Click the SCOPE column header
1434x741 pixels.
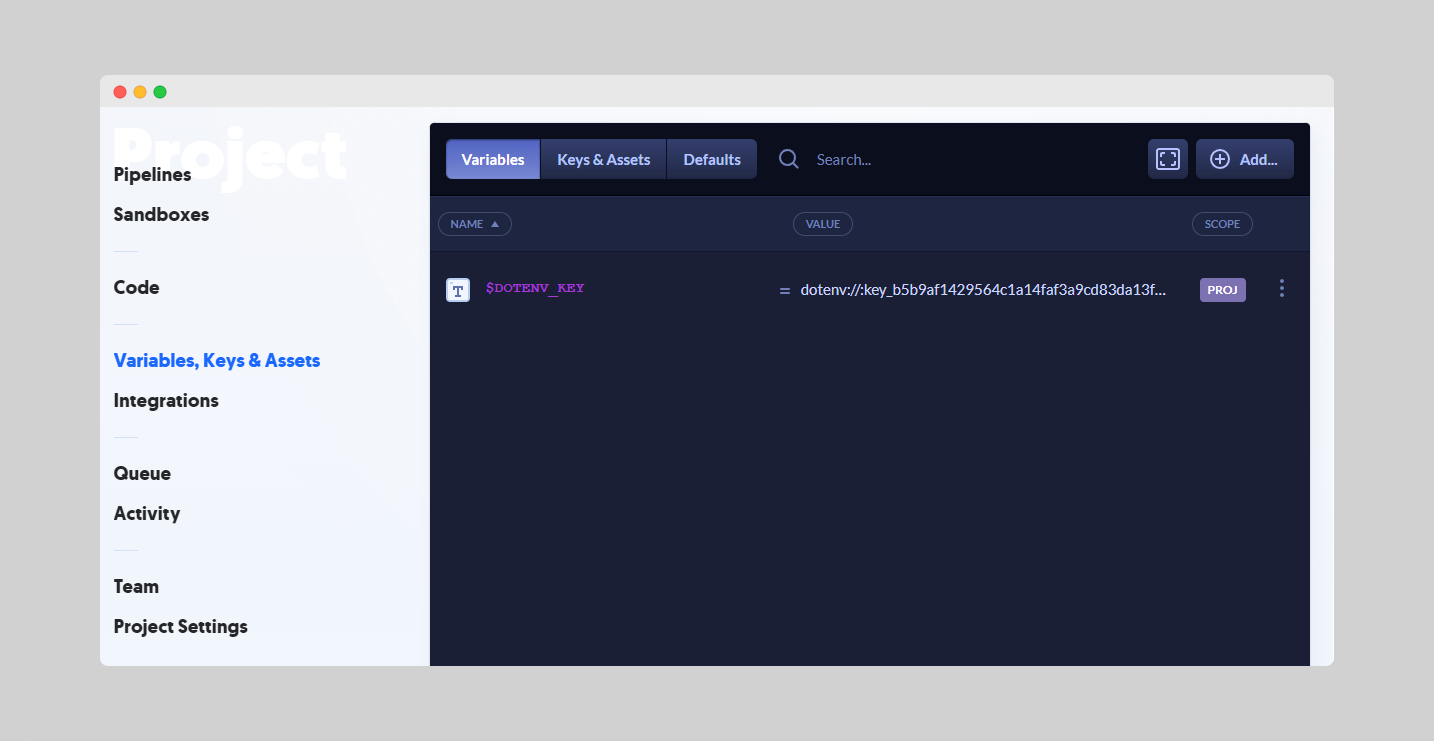pos(1222,224)
